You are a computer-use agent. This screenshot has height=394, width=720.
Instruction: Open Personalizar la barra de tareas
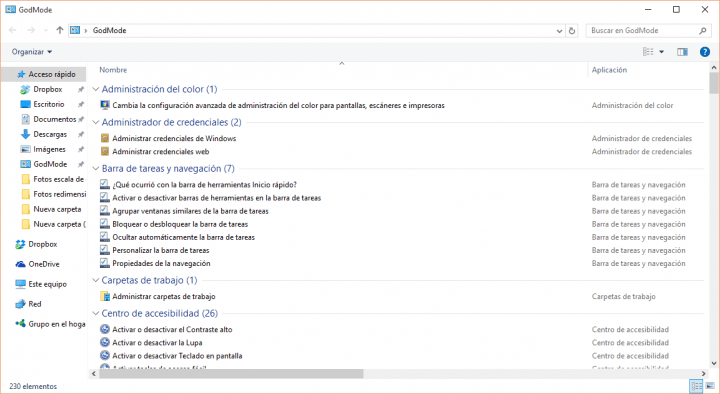161,250
